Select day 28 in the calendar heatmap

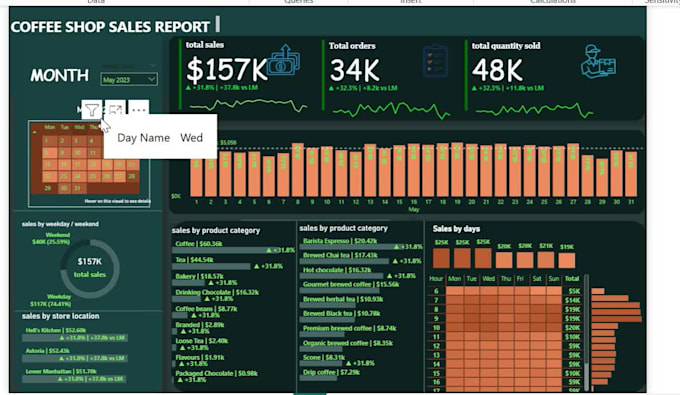(x=132, y=176)
